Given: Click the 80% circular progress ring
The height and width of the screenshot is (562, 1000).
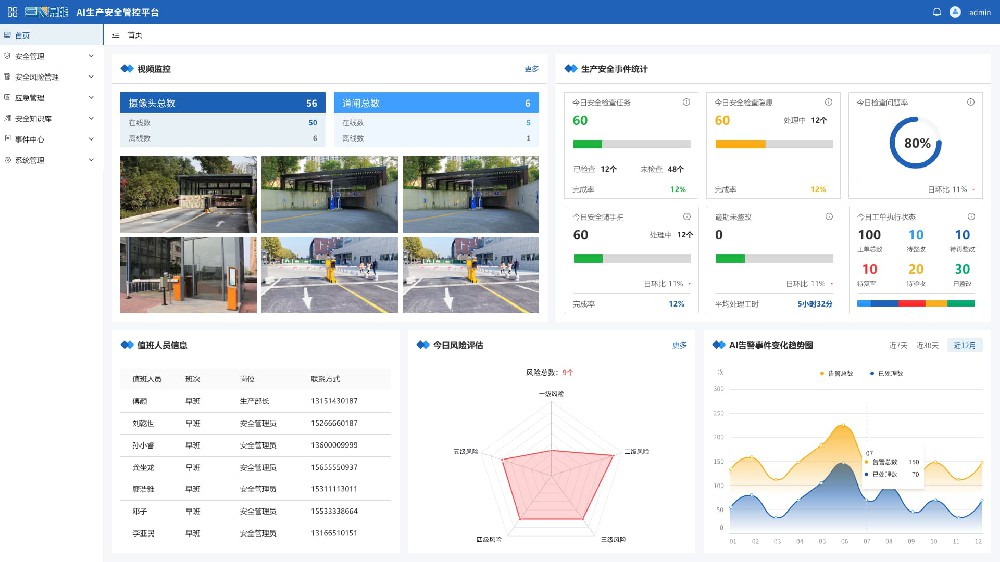Looking at the screenshot, I should point(917,144).
